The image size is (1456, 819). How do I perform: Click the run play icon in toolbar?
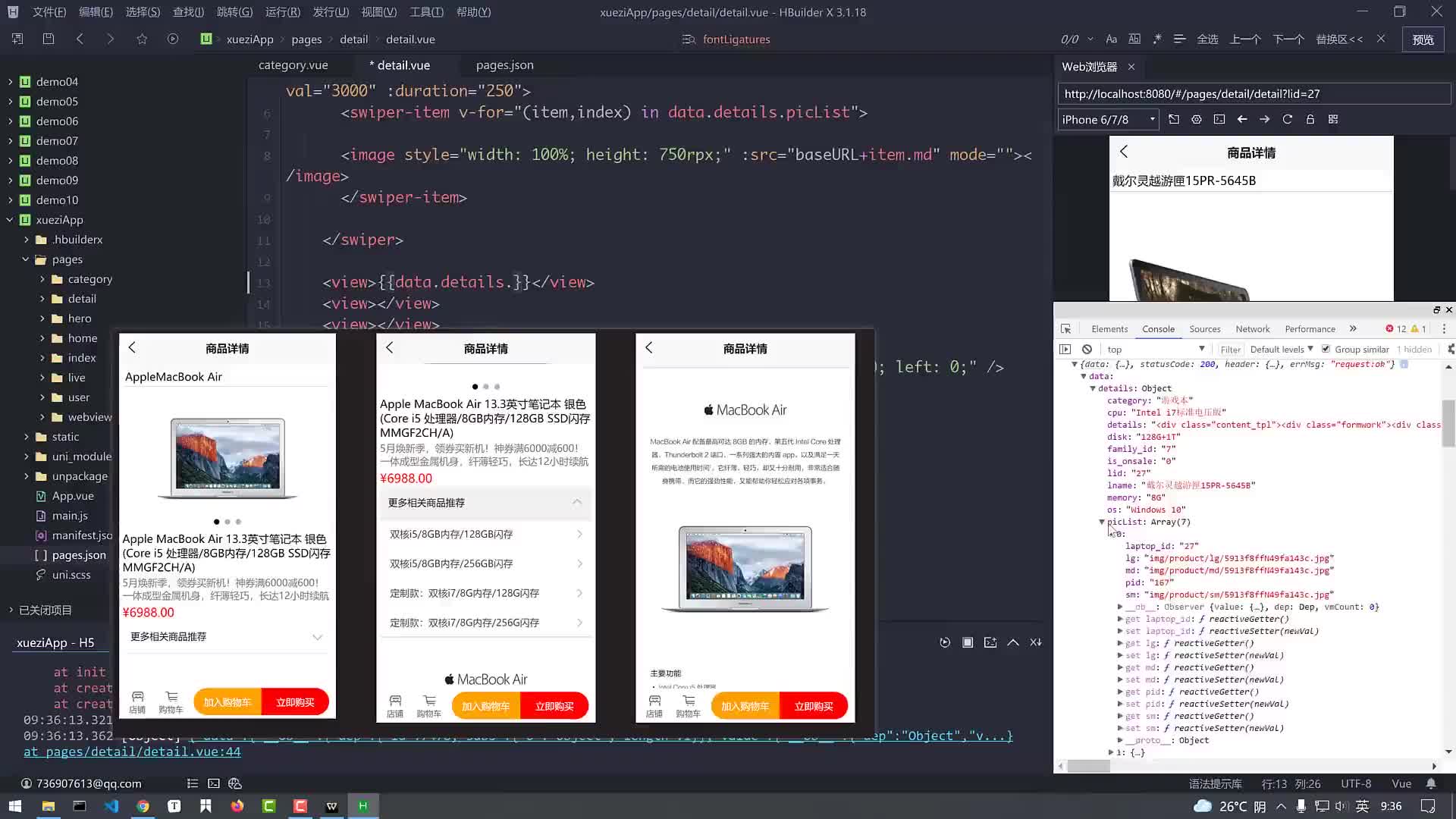[x=173, y=39]
